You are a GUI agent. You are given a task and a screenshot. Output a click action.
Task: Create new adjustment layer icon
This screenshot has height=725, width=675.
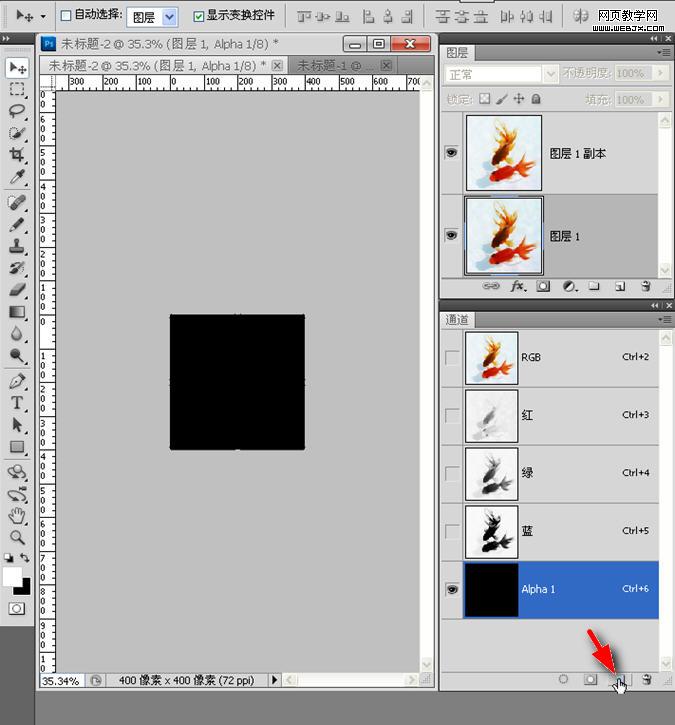click(x=570, y=286)
